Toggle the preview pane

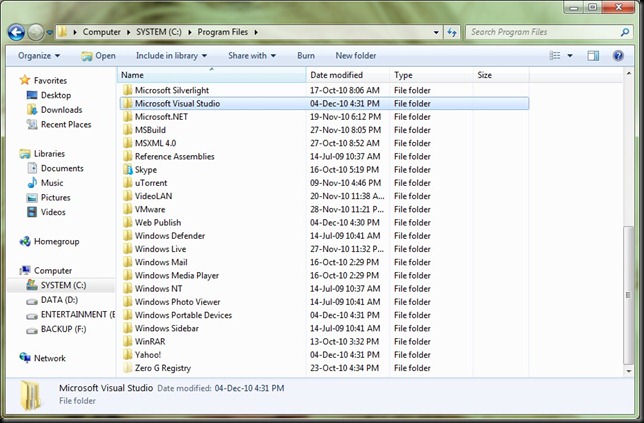[593, 55]
